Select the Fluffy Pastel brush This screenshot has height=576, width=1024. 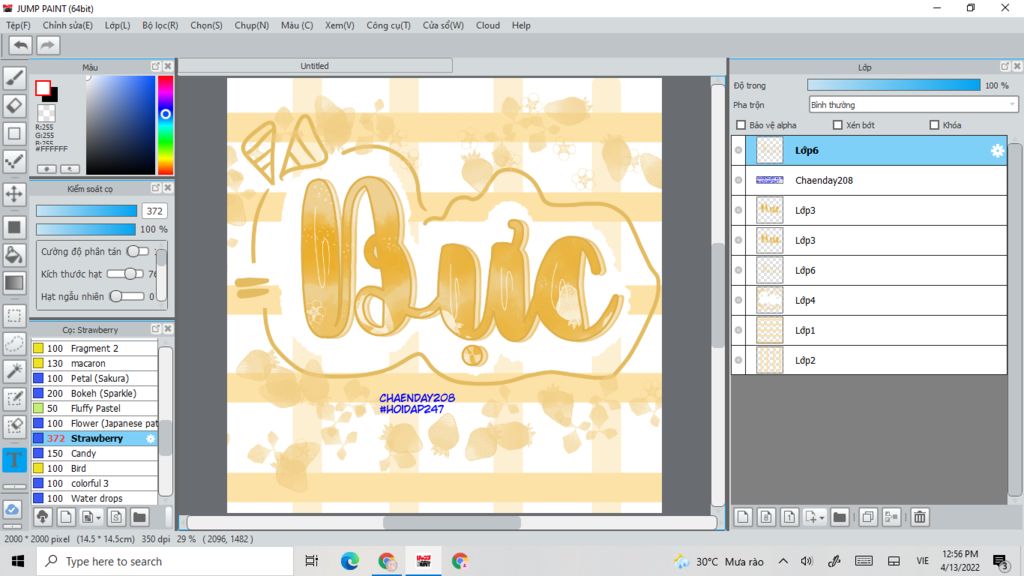coord(95,408)
